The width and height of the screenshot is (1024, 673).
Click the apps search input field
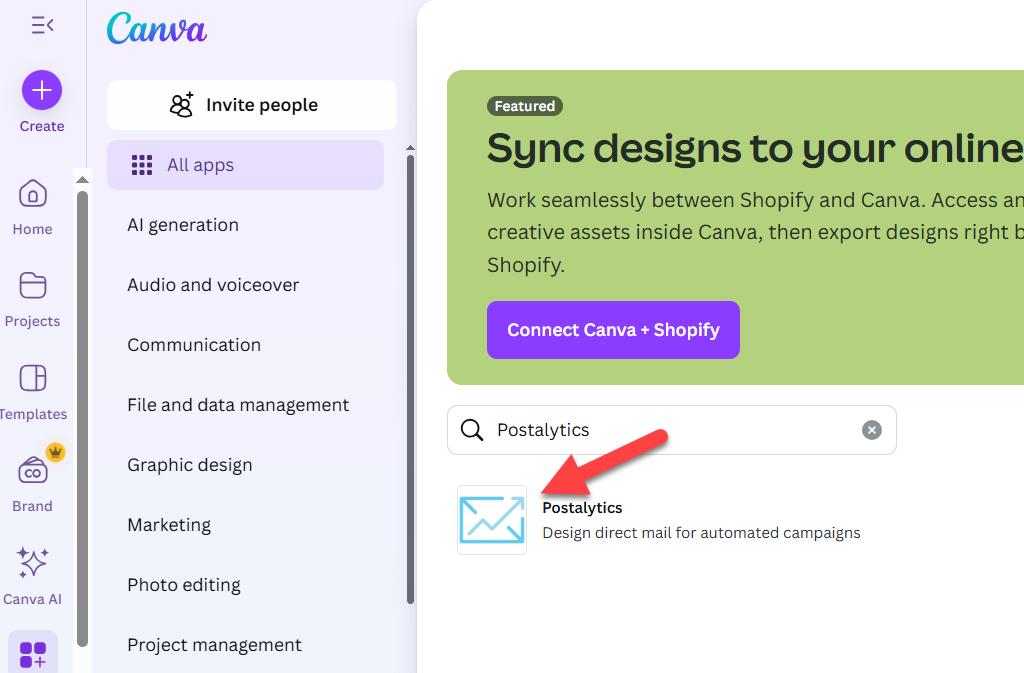coord(671,430)
